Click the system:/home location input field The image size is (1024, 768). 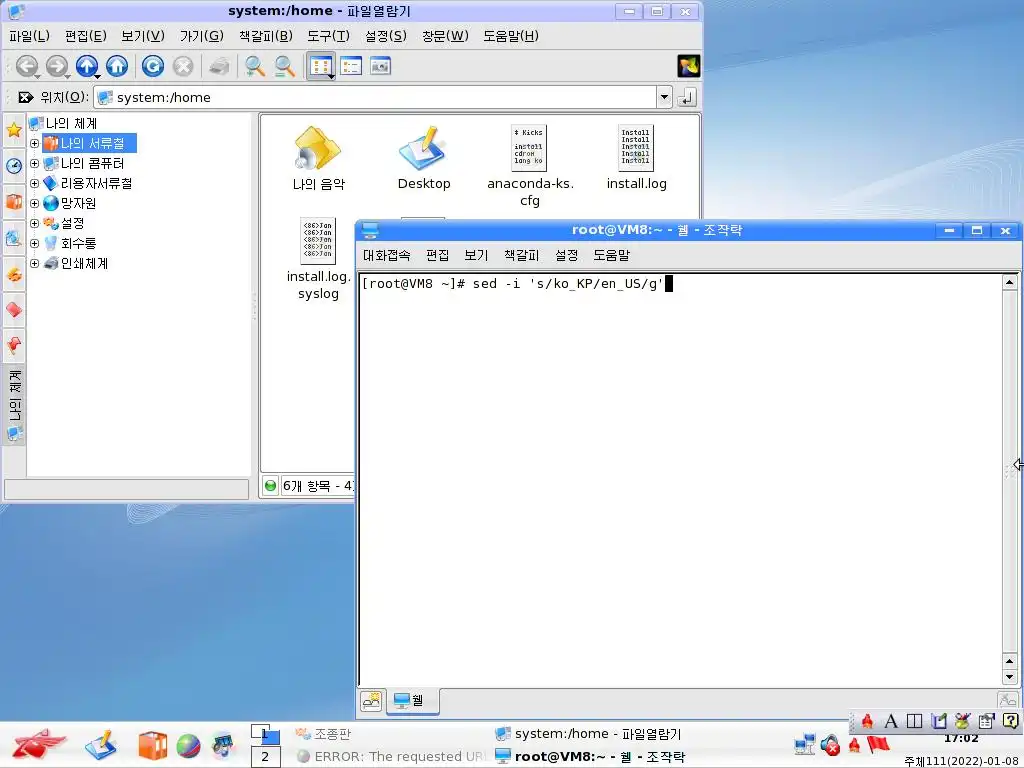click(x=376, y=97)
